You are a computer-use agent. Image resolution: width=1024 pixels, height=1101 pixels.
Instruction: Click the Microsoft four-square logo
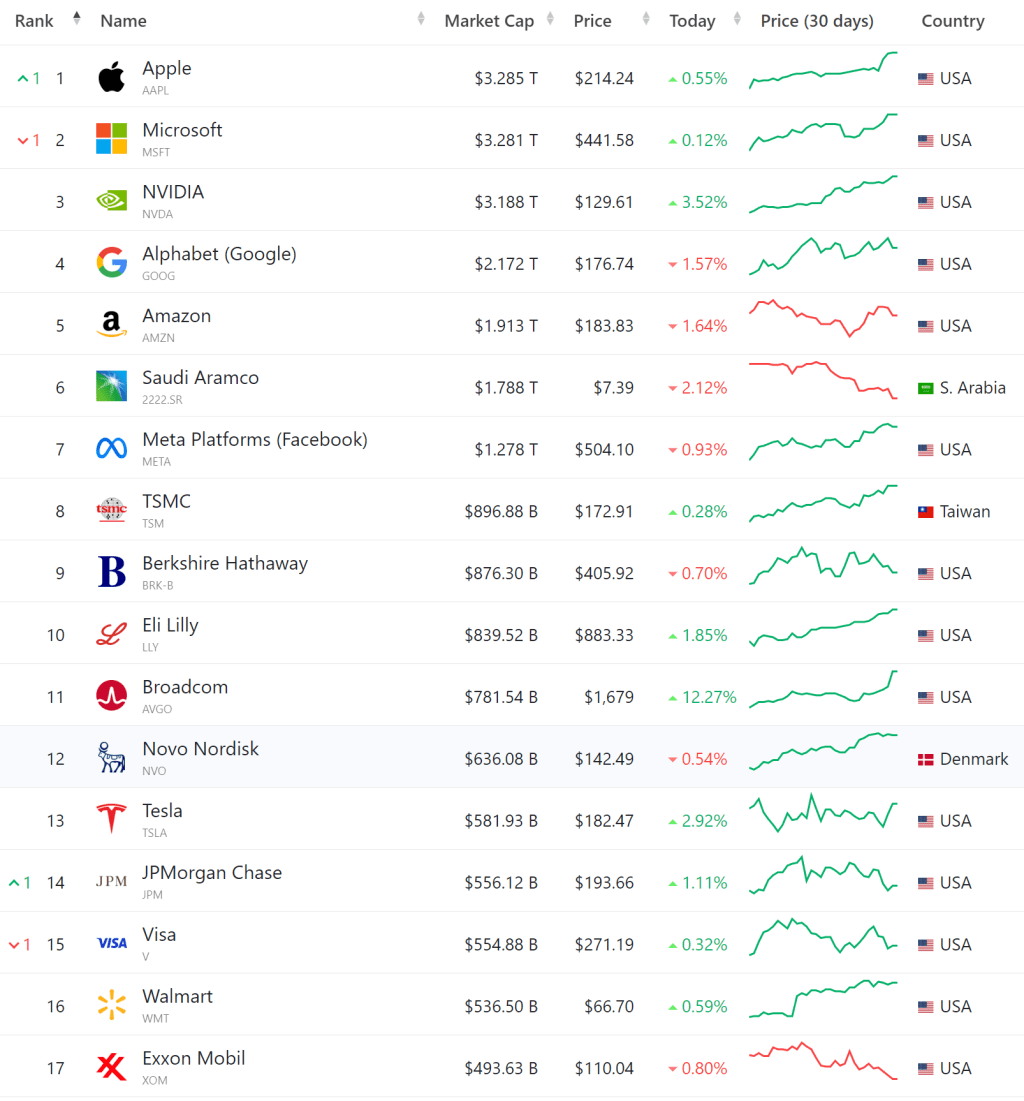(111, 139)
